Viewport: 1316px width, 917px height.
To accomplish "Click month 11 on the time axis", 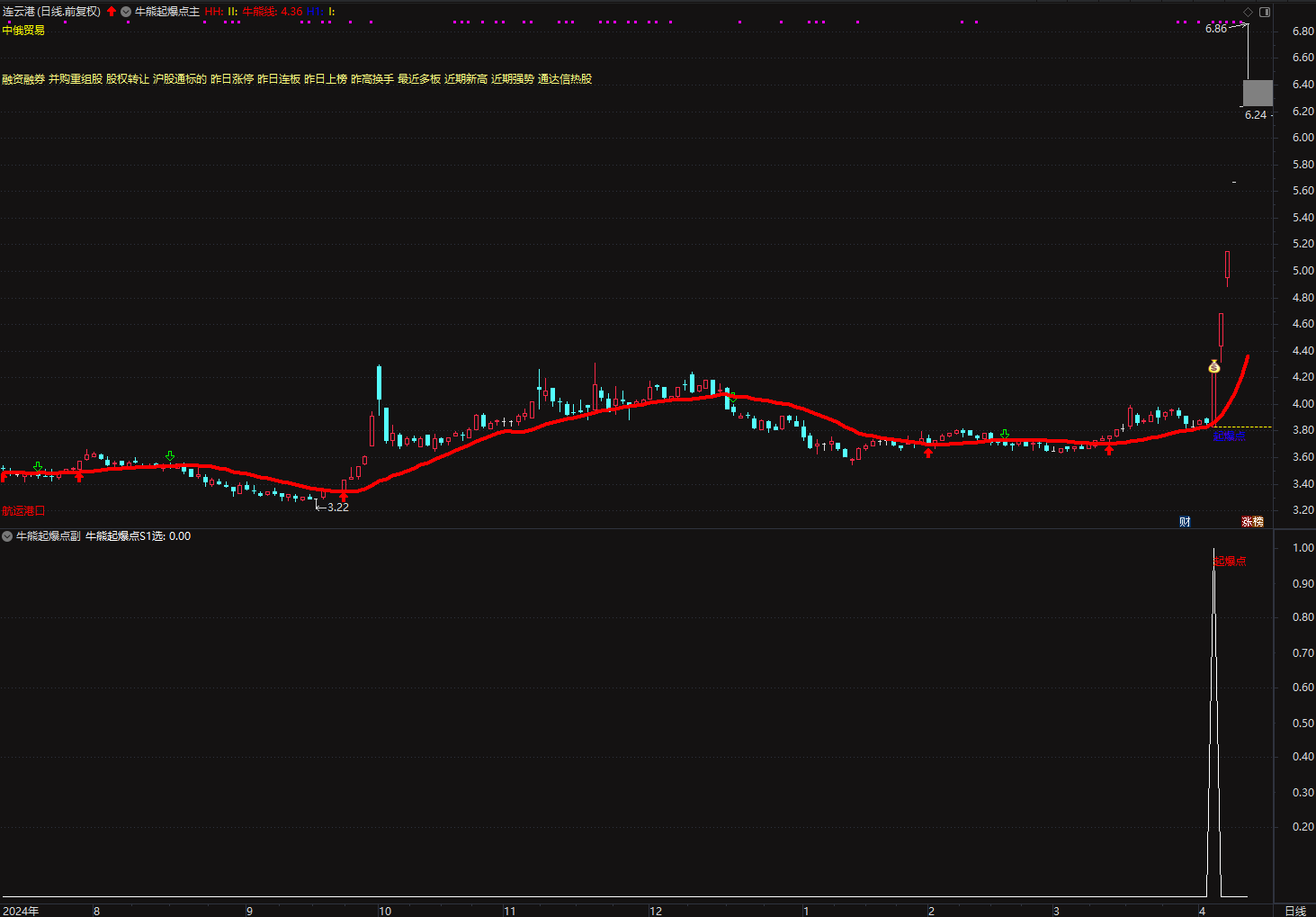I will (x=510, y=911).
